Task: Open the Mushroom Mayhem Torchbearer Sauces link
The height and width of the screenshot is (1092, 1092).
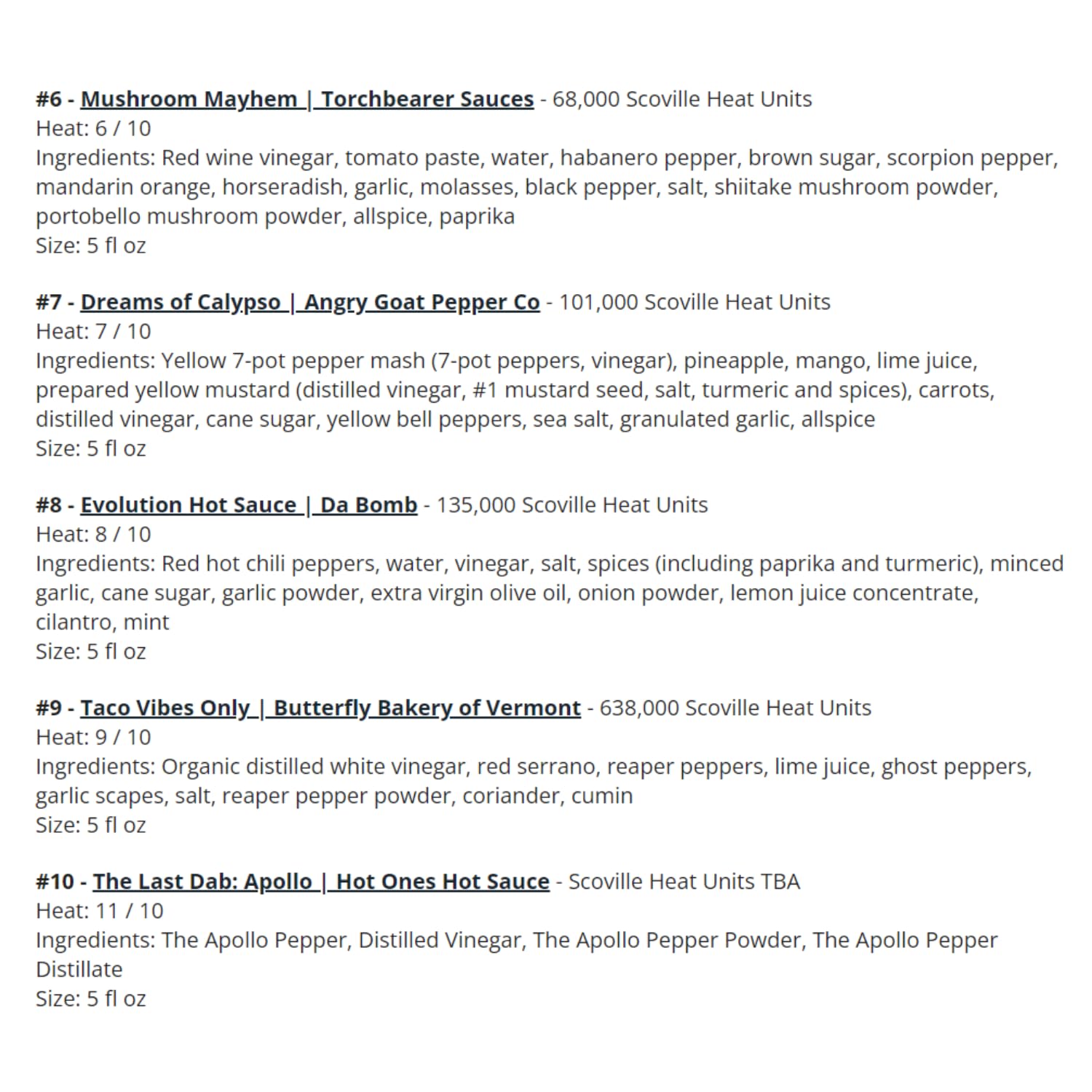Action: (x=307, y=99)
